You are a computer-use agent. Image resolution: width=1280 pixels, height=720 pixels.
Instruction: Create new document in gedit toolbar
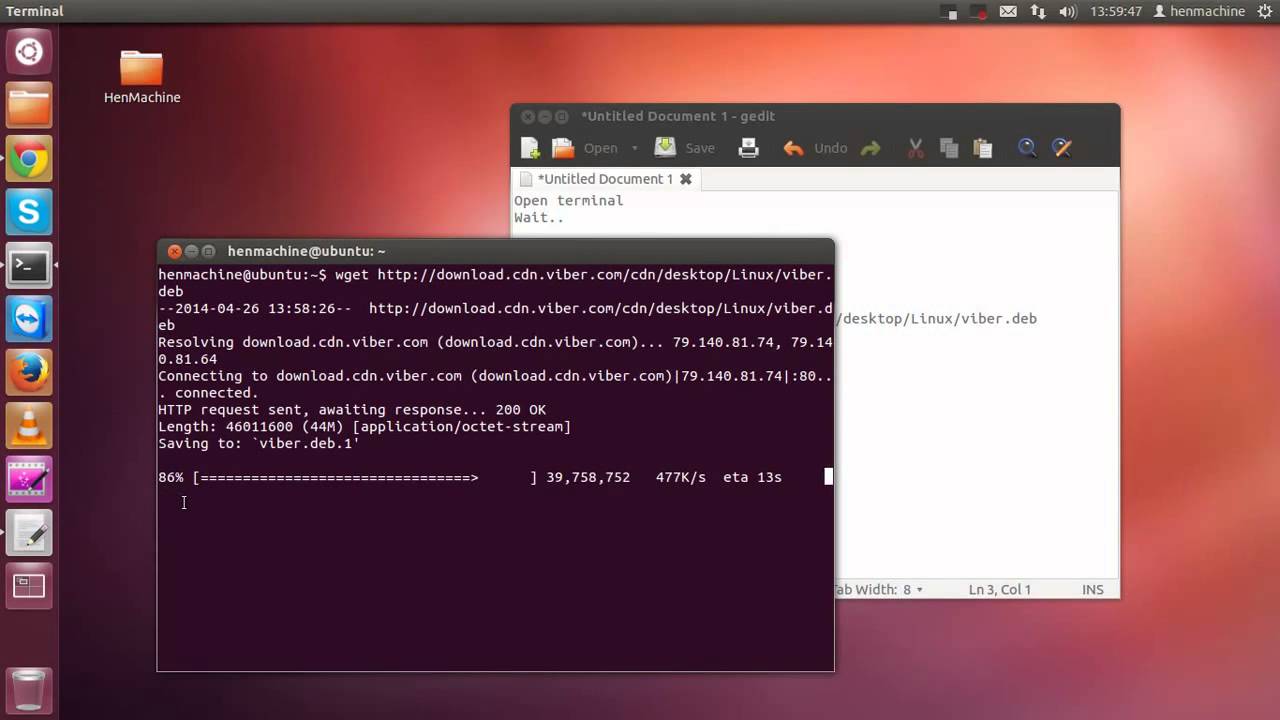point(530,148)
